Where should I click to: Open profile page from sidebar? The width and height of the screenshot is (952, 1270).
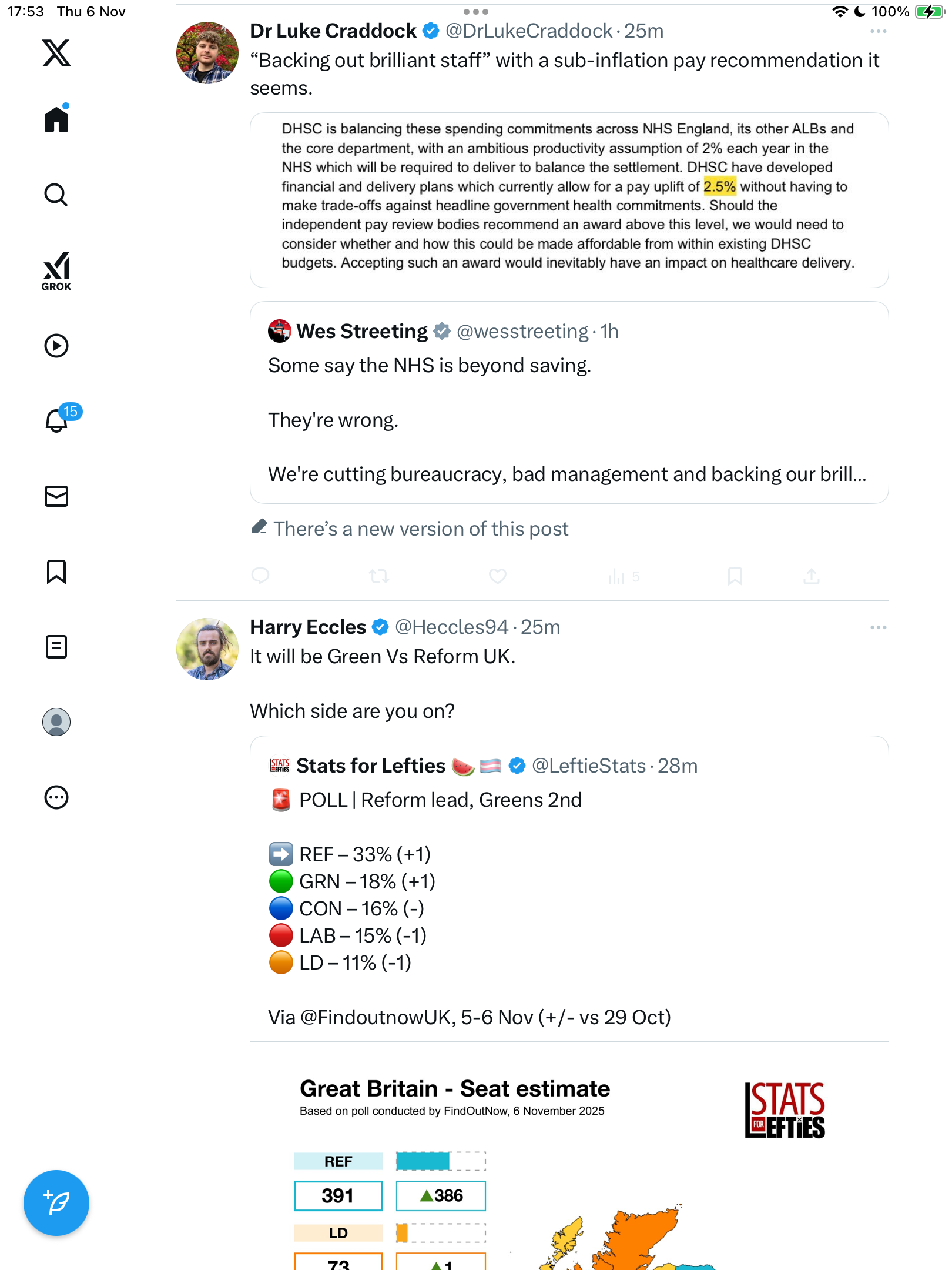click(56, 722)
